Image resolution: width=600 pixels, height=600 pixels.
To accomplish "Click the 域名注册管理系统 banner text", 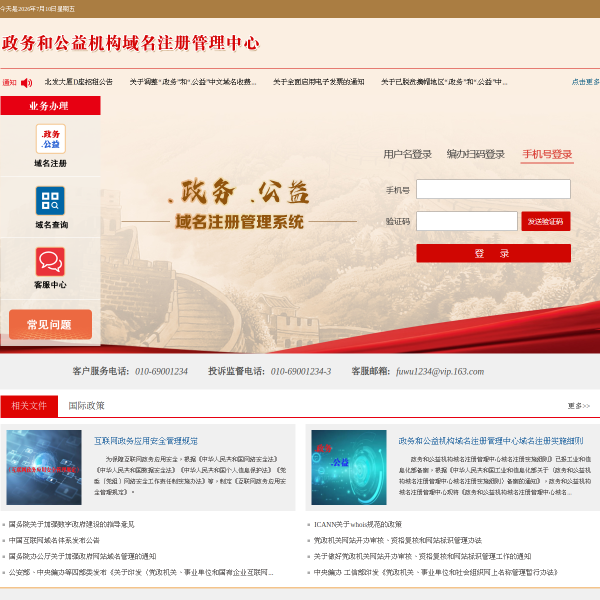I will click(240, 222).
